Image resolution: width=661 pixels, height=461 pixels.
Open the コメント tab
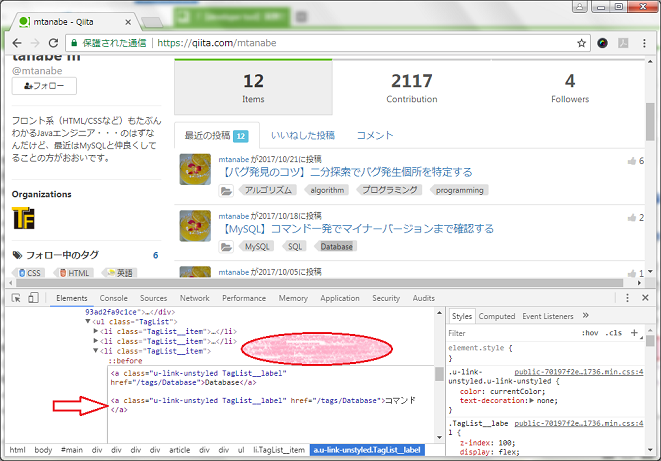375,135
